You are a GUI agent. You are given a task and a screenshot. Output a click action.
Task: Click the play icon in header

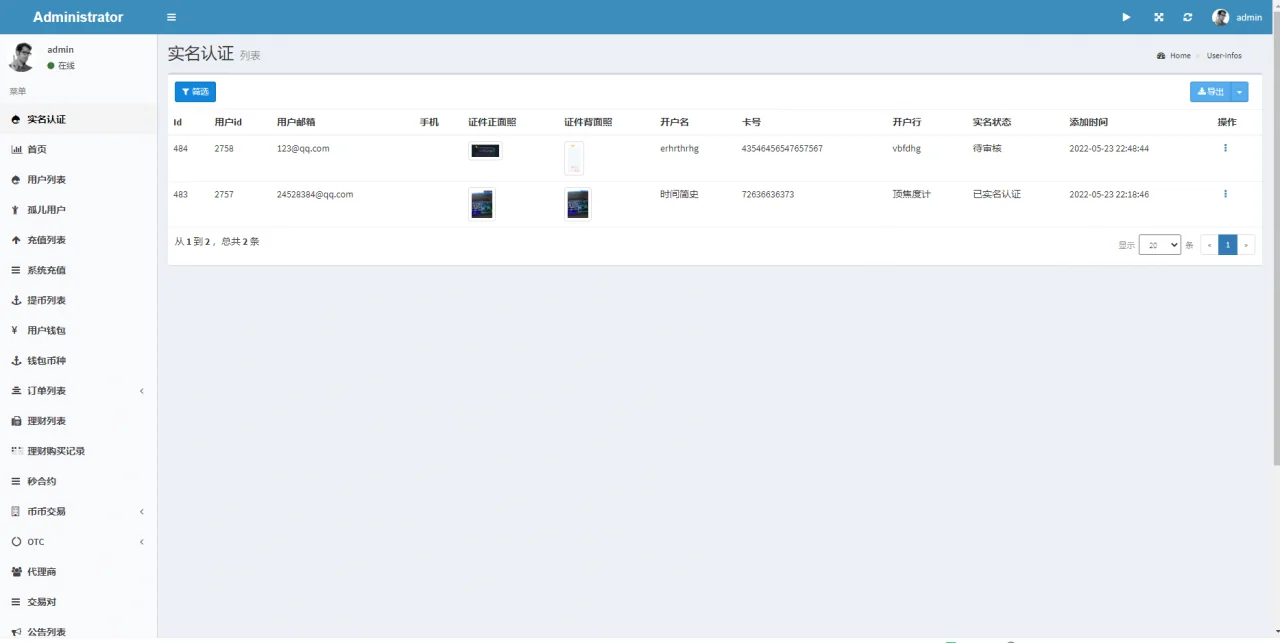pos(1126,17)
